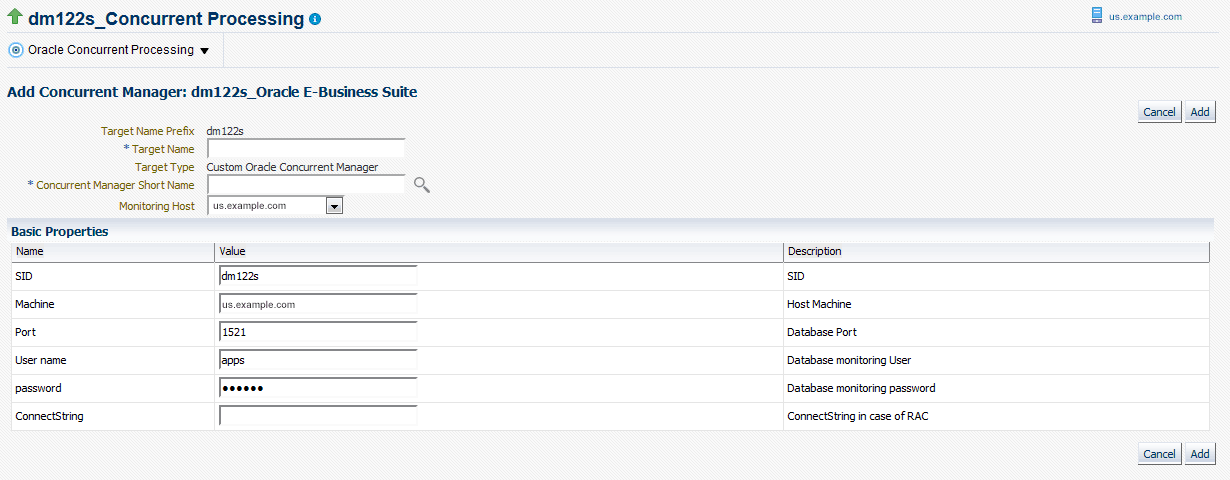Image resolution: width=1230 pixels, height=480 pixels.
Task: Click the 'Machine' name cell
Action: [112, 304]
